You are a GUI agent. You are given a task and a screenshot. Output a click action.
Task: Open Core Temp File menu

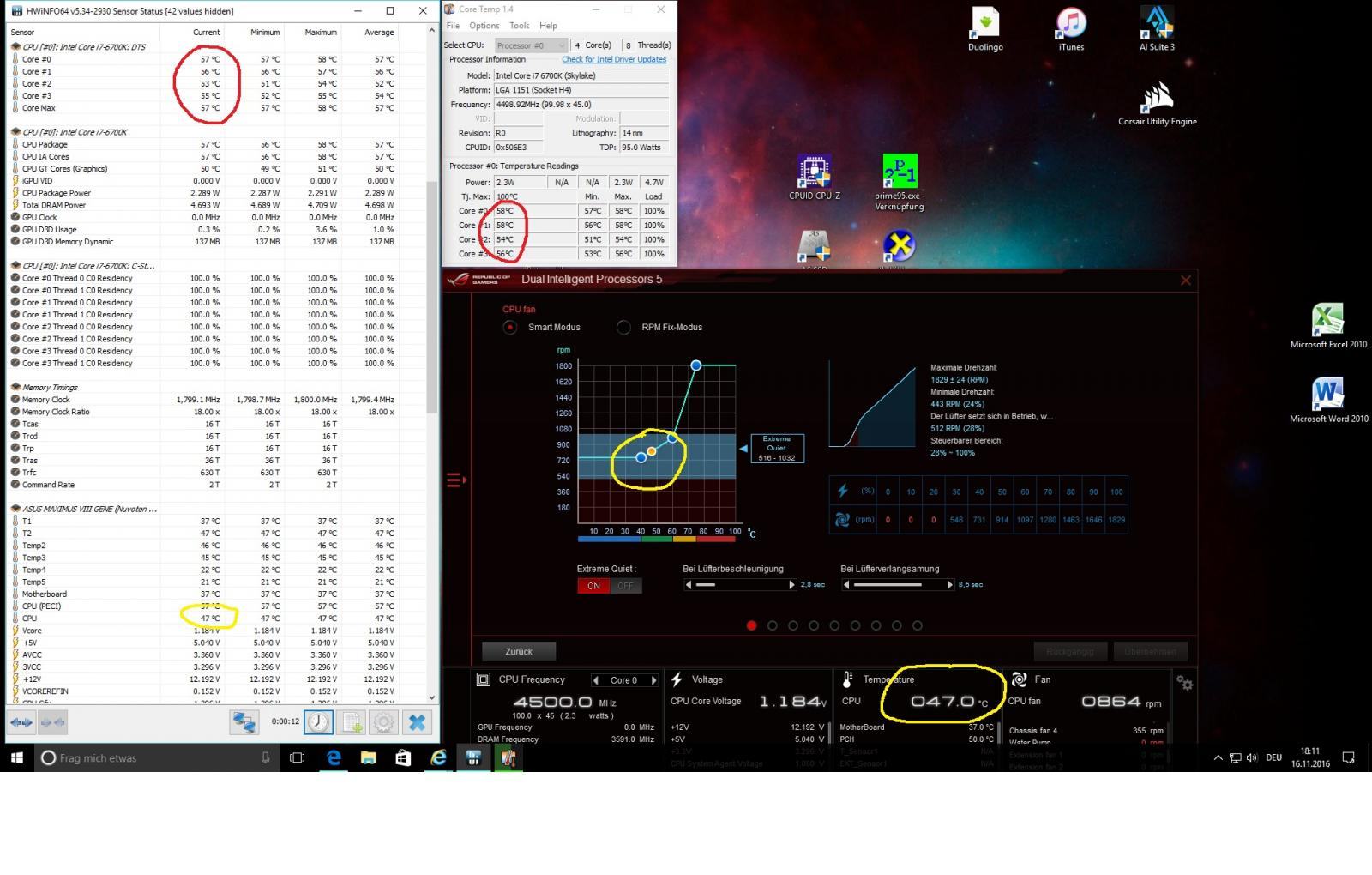[x=453, y=26]
